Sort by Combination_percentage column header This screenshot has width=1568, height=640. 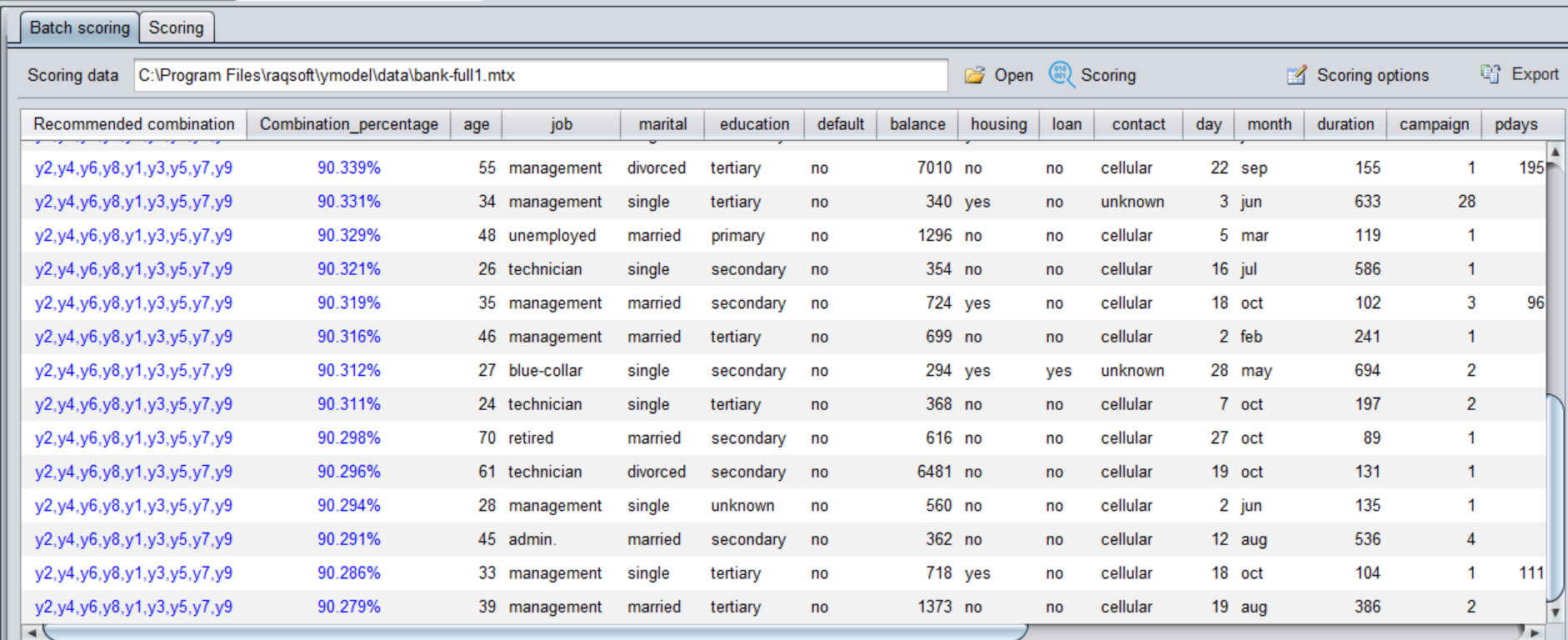[348, 124]
